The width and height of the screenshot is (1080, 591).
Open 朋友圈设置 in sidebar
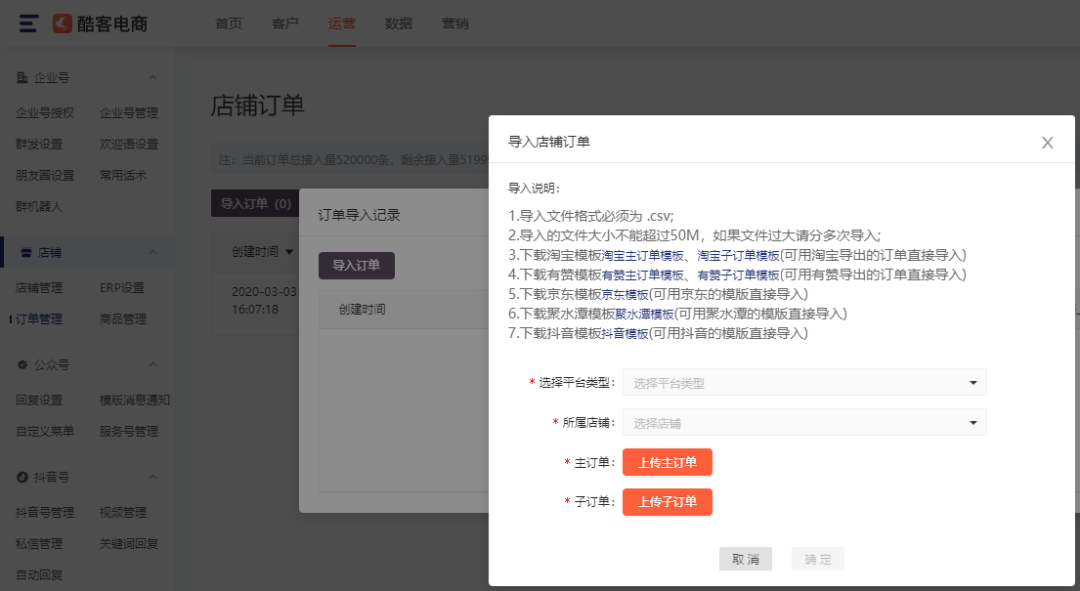pyautogui.click(x=45, y=175)
